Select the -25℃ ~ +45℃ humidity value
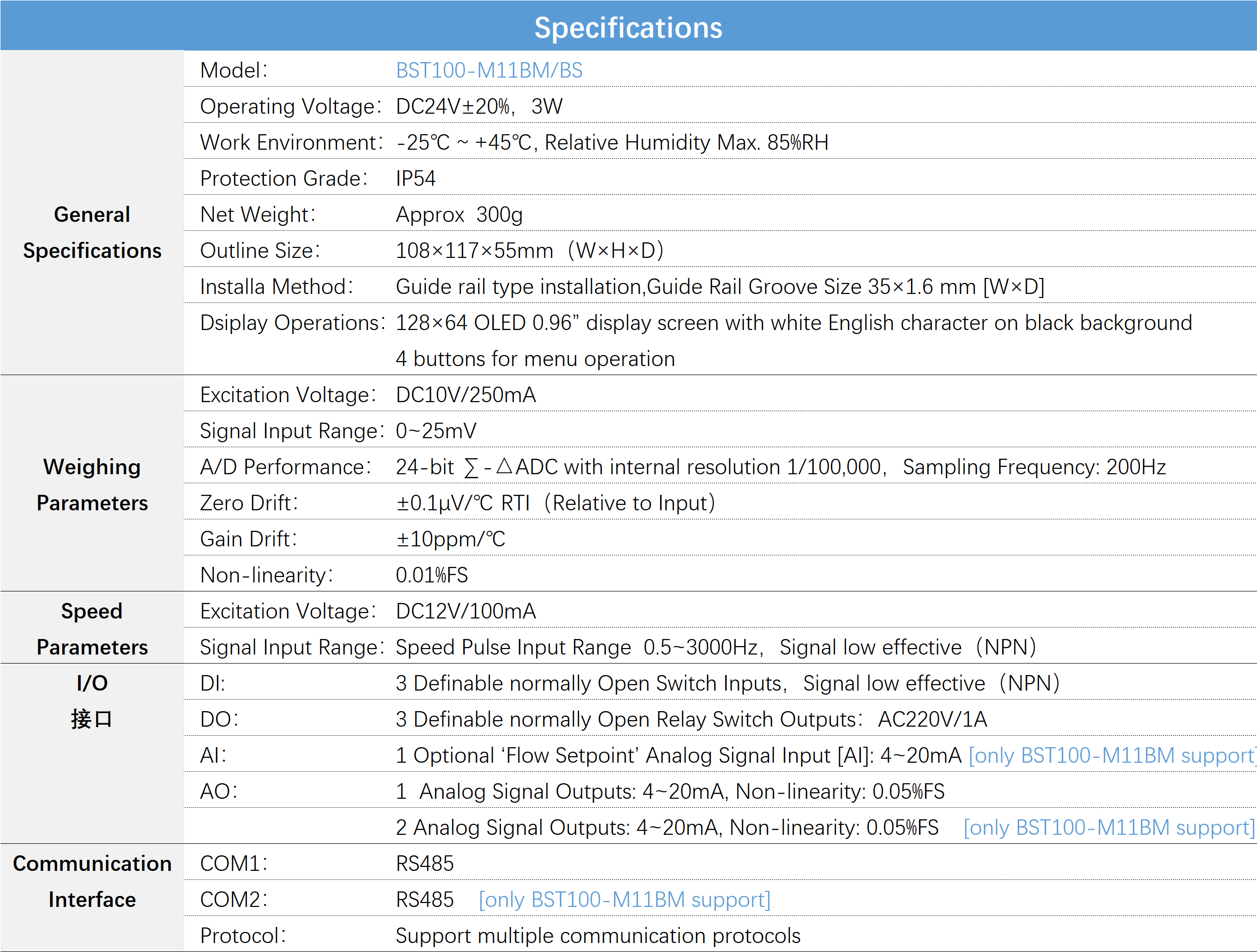This screenshot has height=952, width=1257. click(612, 142)
